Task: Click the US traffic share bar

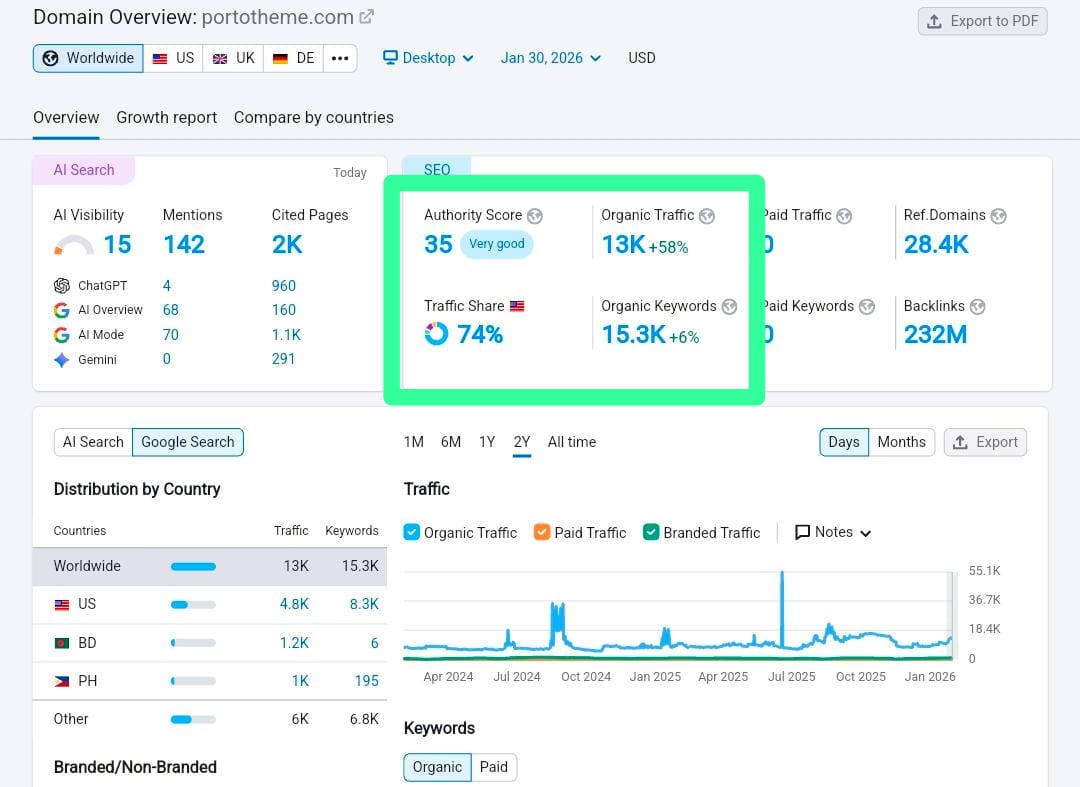Action: tap(194, 605)
